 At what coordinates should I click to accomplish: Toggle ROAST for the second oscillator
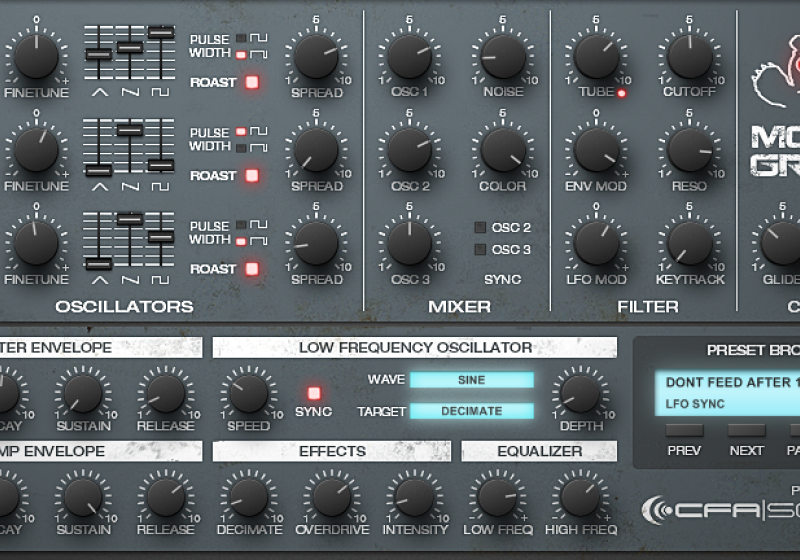pyautogui.click(x=252, y=175)
